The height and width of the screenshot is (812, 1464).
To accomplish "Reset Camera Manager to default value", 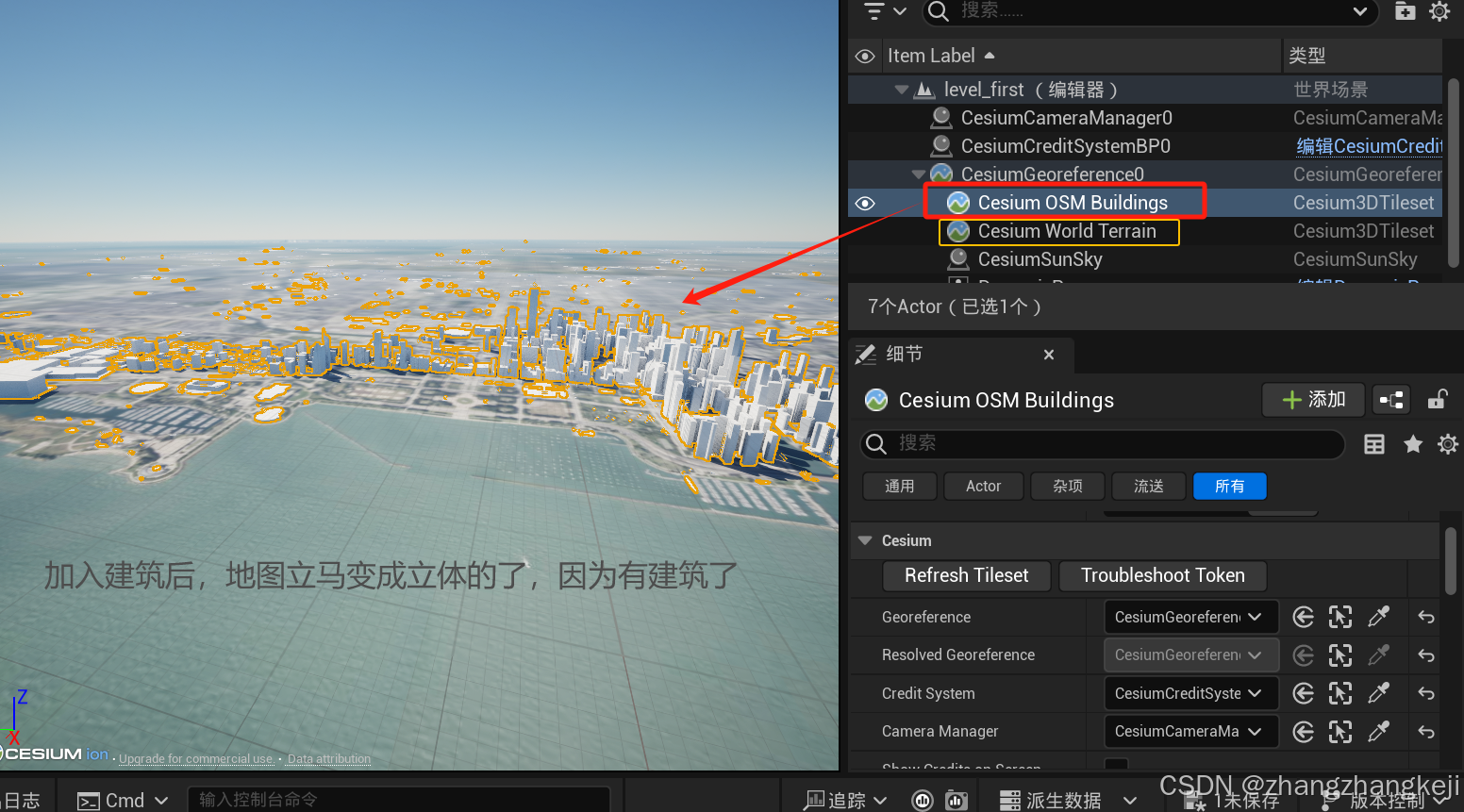I will 1426,732.
